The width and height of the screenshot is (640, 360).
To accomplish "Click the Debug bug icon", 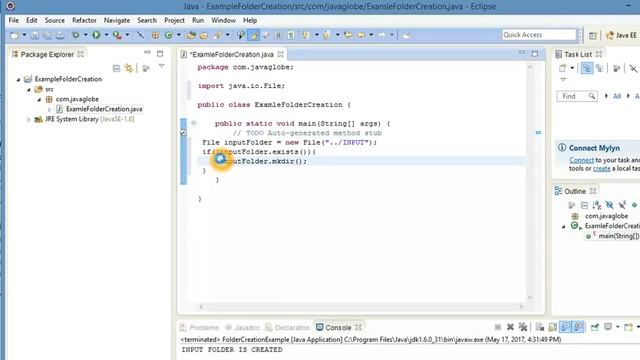I will click(x=76, y=36).
